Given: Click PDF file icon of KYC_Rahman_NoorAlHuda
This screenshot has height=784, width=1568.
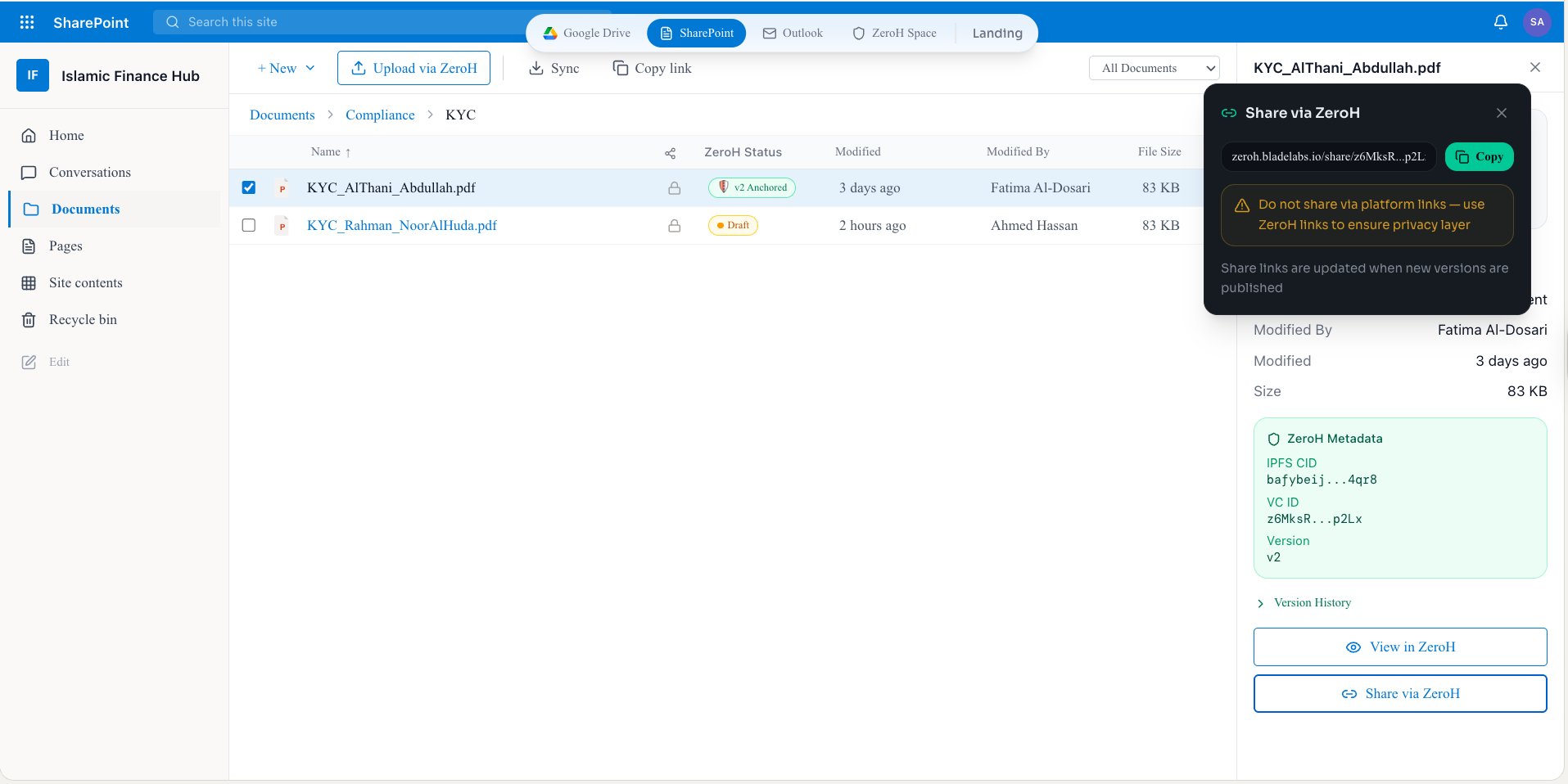Looking at the screenshot, I should pos(282,225).
